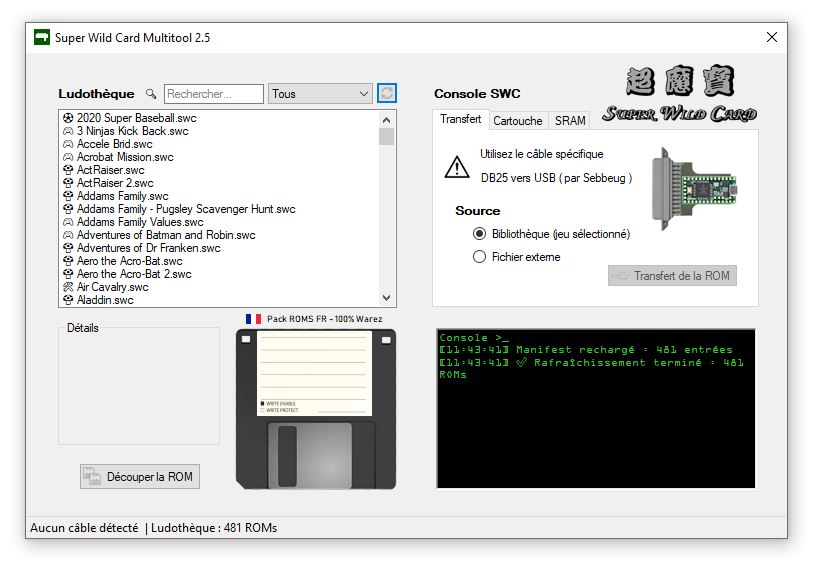The height and width of the screenshot is (572, 823).
Task: Click the French flag icon
Action: pos(254,319)
